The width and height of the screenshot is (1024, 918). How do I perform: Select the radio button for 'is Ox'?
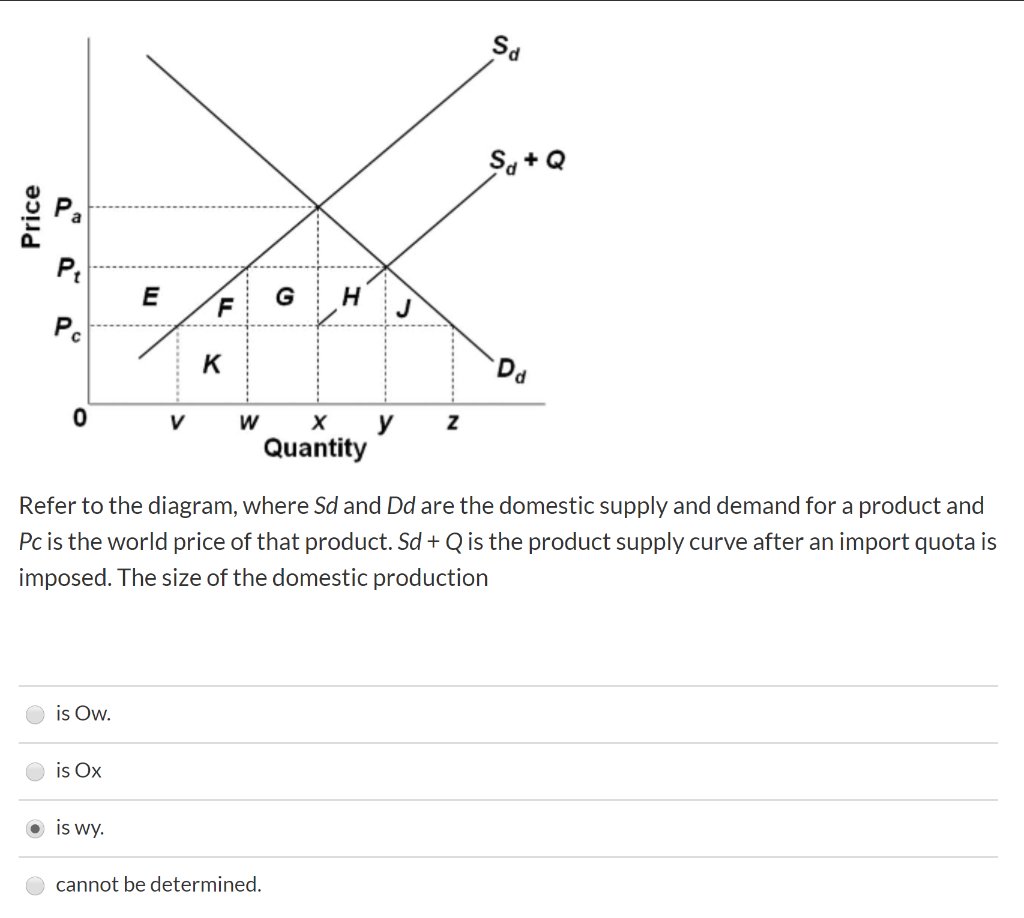[x=35, y=770]
